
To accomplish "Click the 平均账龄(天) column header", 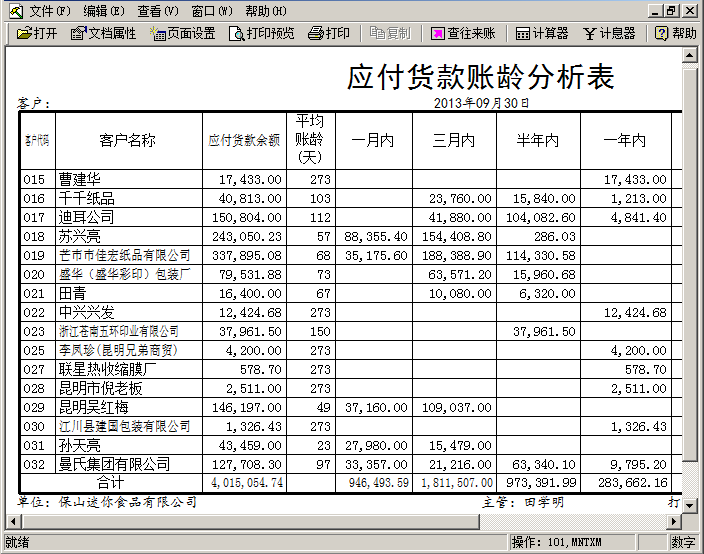I will [x=311, y=140].
